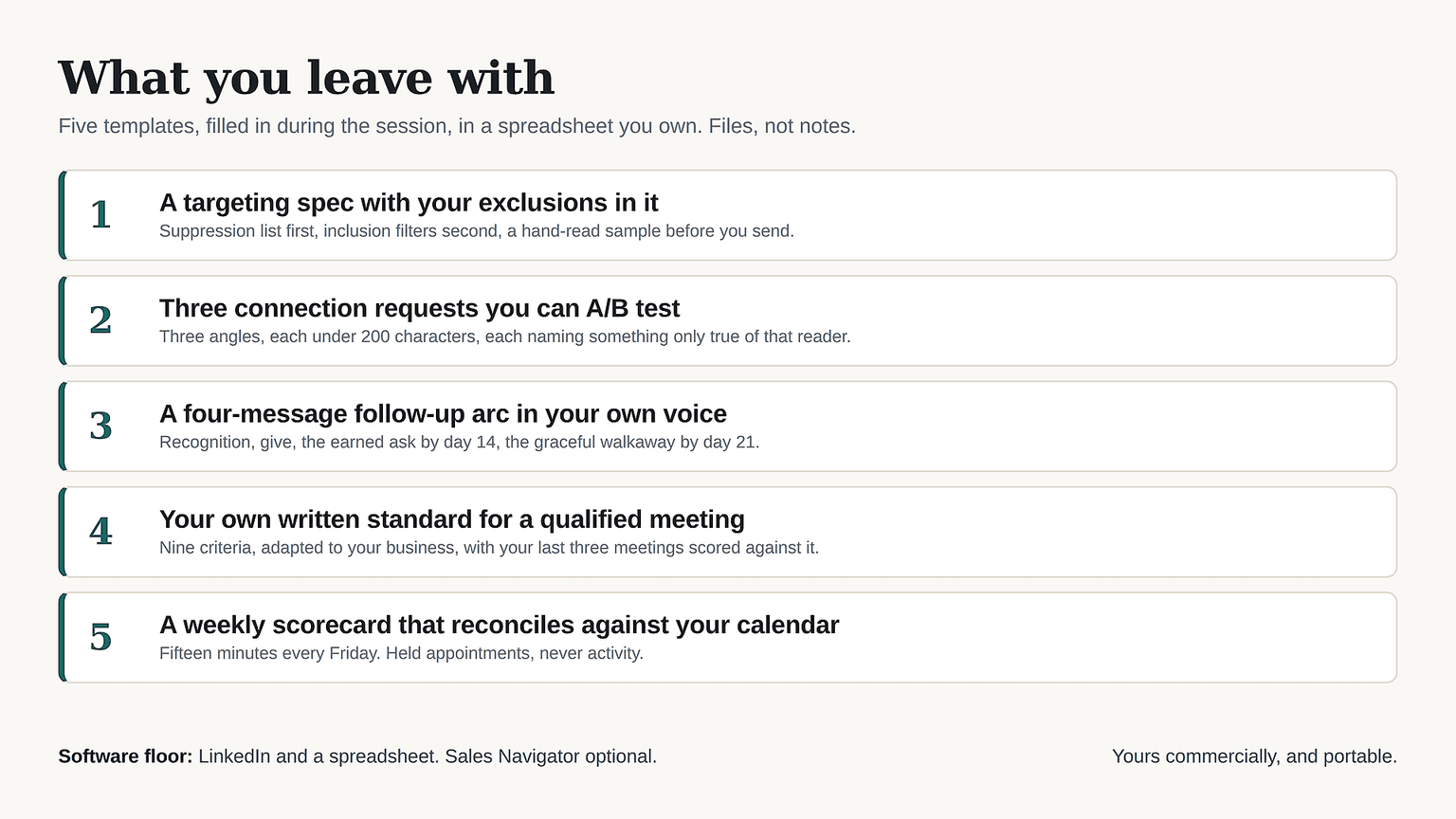Click the number 4 card marker
This screenshot has height=819, width=1456.
click(100, 532)
